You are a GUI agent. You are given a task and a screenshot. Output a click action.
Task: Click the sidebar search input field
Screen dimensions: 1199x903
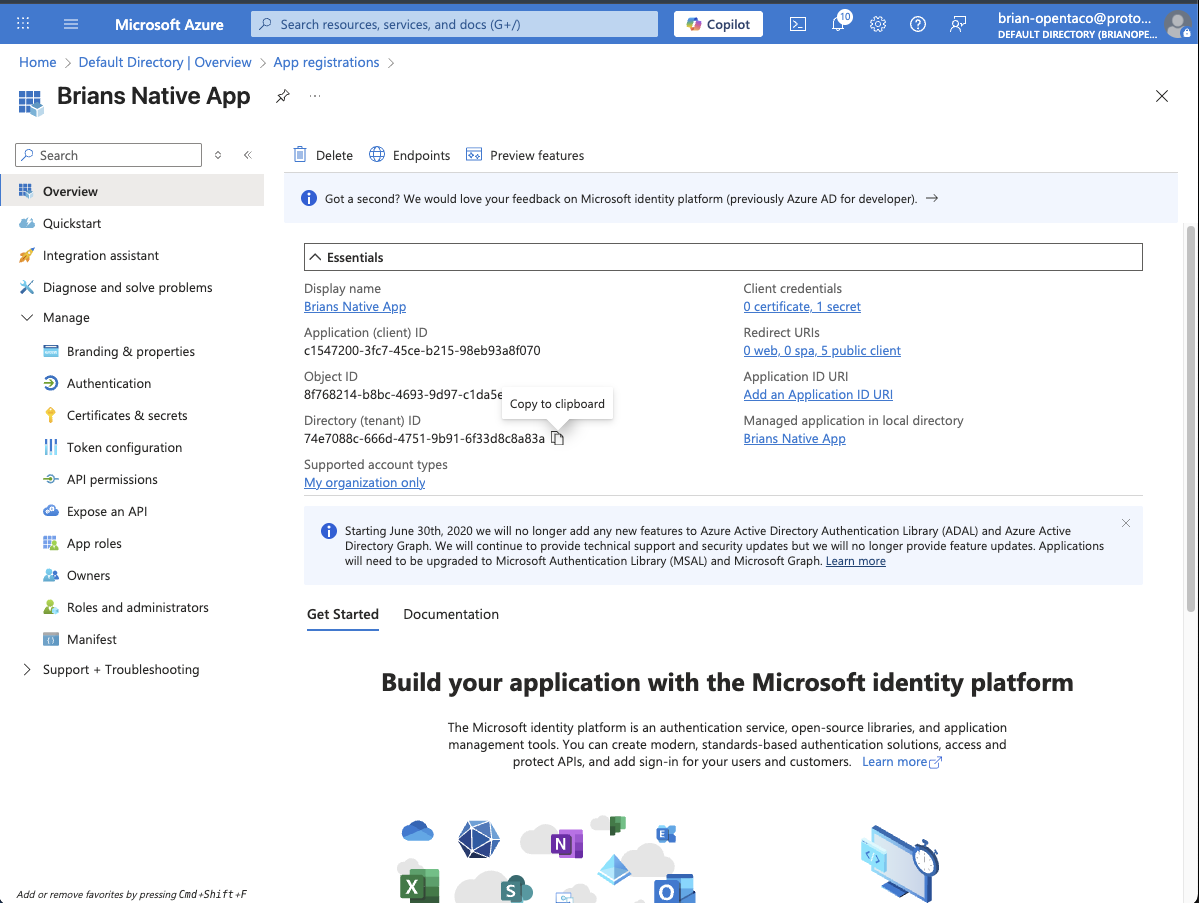[x=107, y=154]
